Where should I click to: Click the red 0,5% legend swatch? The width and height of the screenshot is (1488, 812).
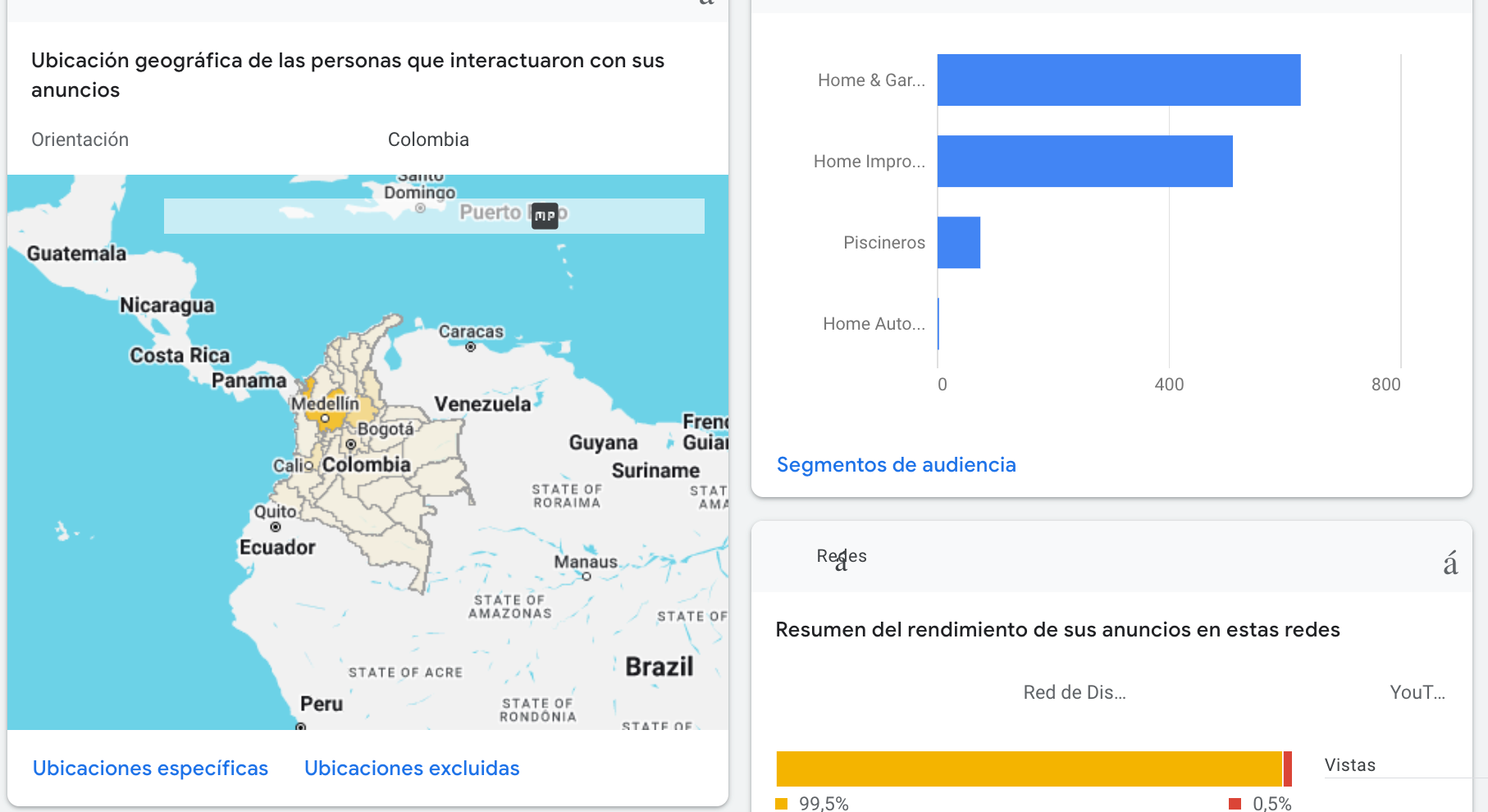click(x=1235, y=804)
